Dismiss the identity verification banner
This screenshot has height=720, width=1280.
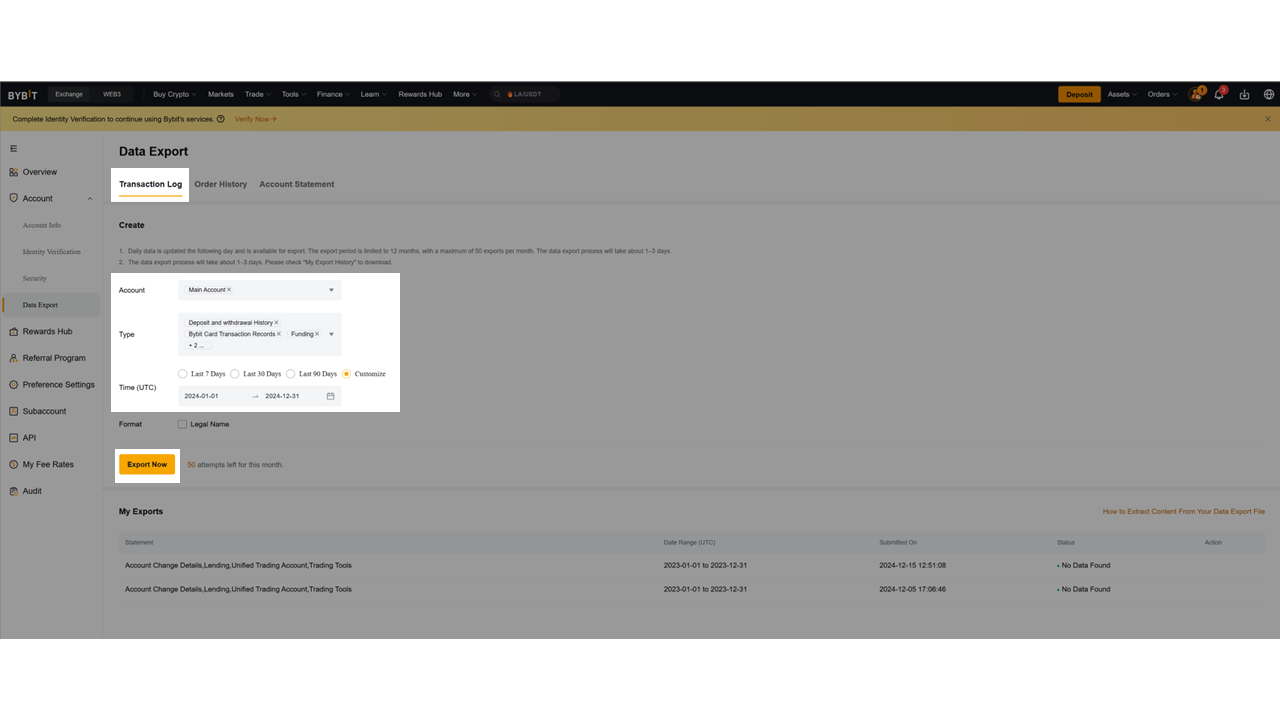pos(1268,119)
